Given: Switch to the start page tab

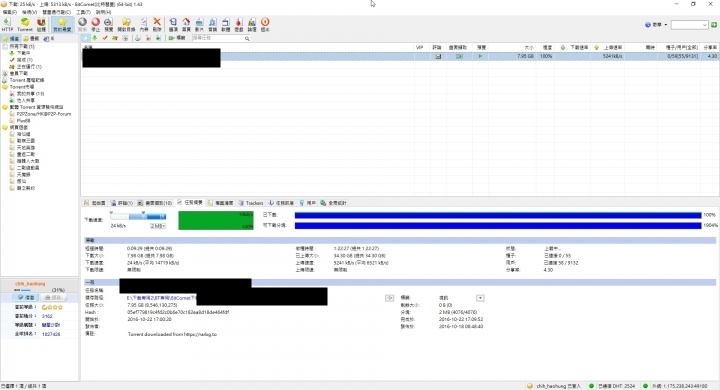Looking at the screenshot, I should [95, 203].
